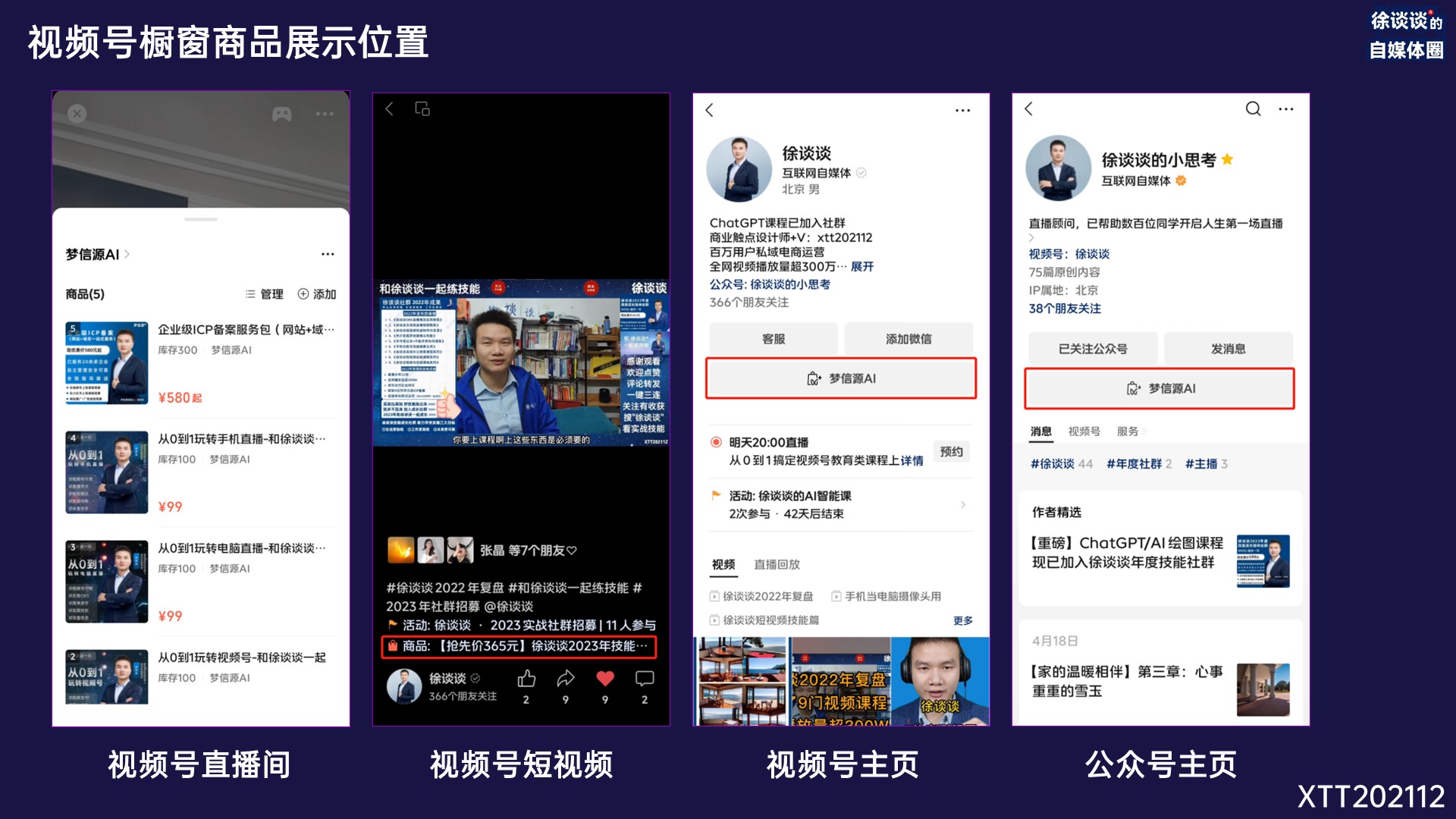
Task: Open the 公众号: 徐谈谈的小思考 link
Action: pyautogui.click(x=770, y=284)
